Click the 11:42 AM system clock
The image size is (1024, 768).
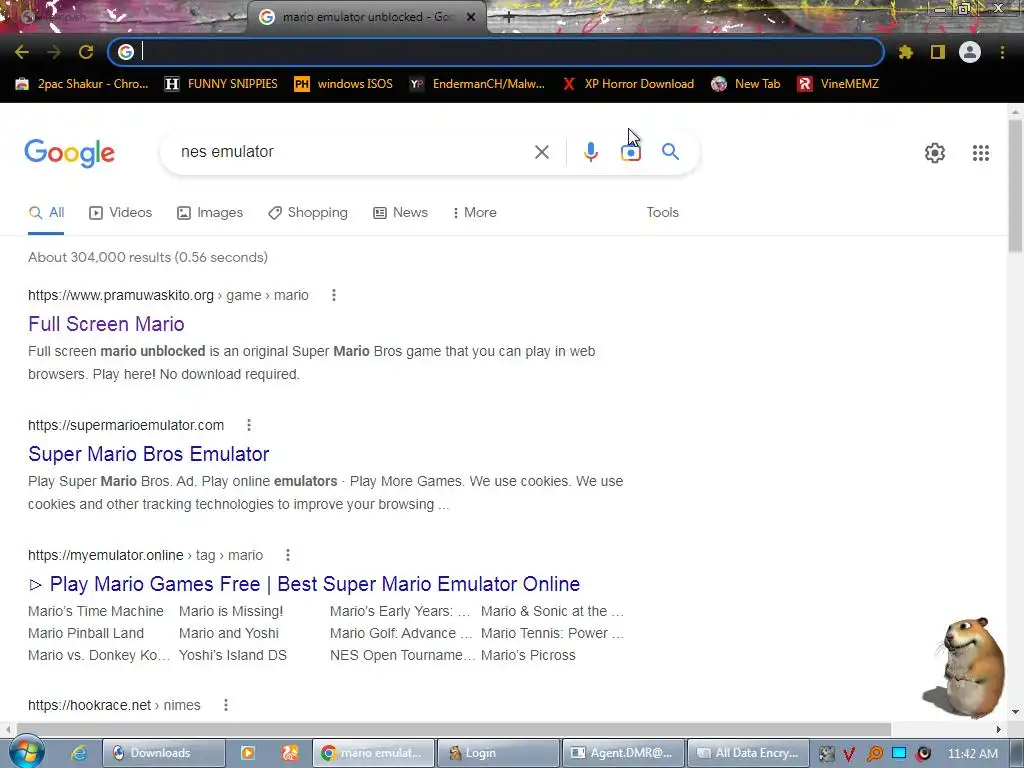(x=972, y=754)
